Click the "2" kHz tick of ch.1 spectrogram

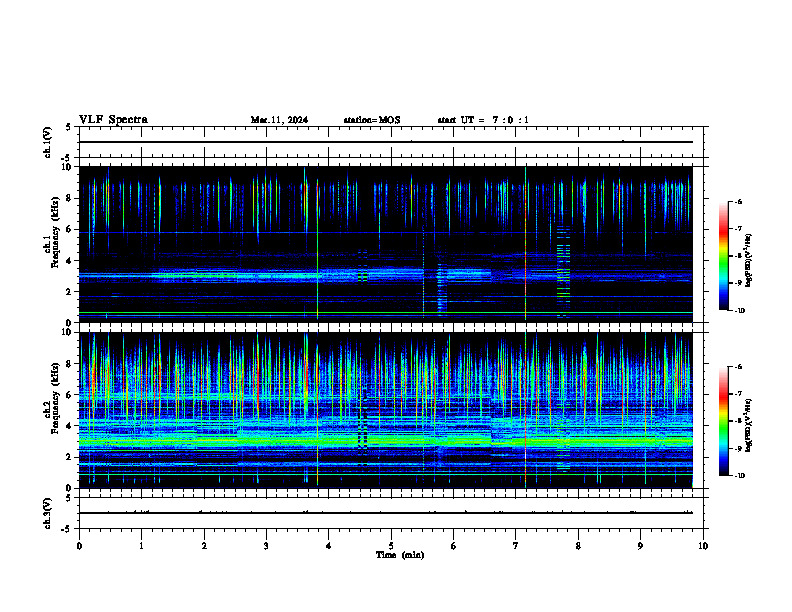(69, 291)
